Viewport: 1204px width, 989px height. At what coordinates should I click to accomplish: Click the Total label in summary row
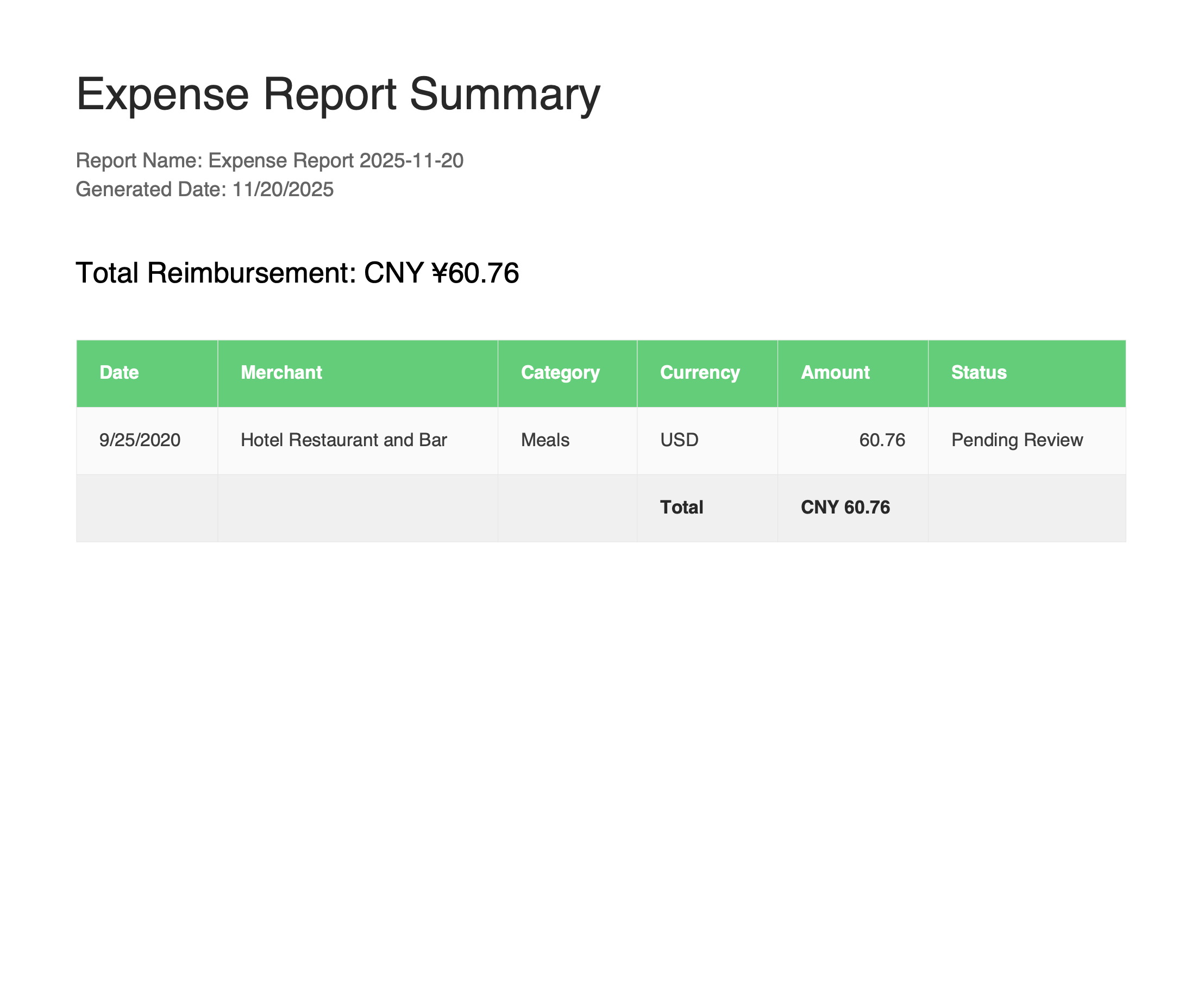[x=681, y=506]
